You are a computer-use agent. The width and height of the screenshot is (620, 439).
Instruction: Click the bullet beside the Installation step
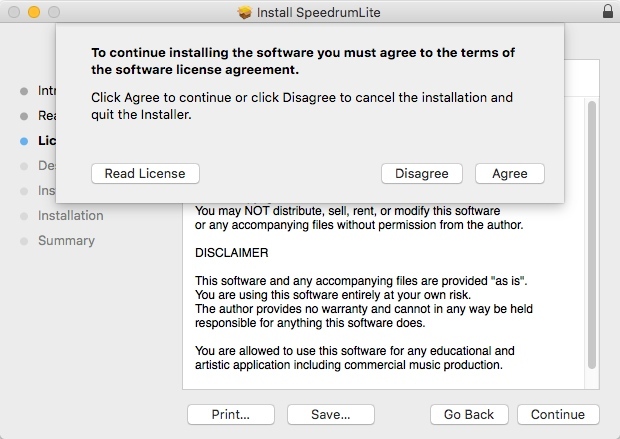coord(24,216)
